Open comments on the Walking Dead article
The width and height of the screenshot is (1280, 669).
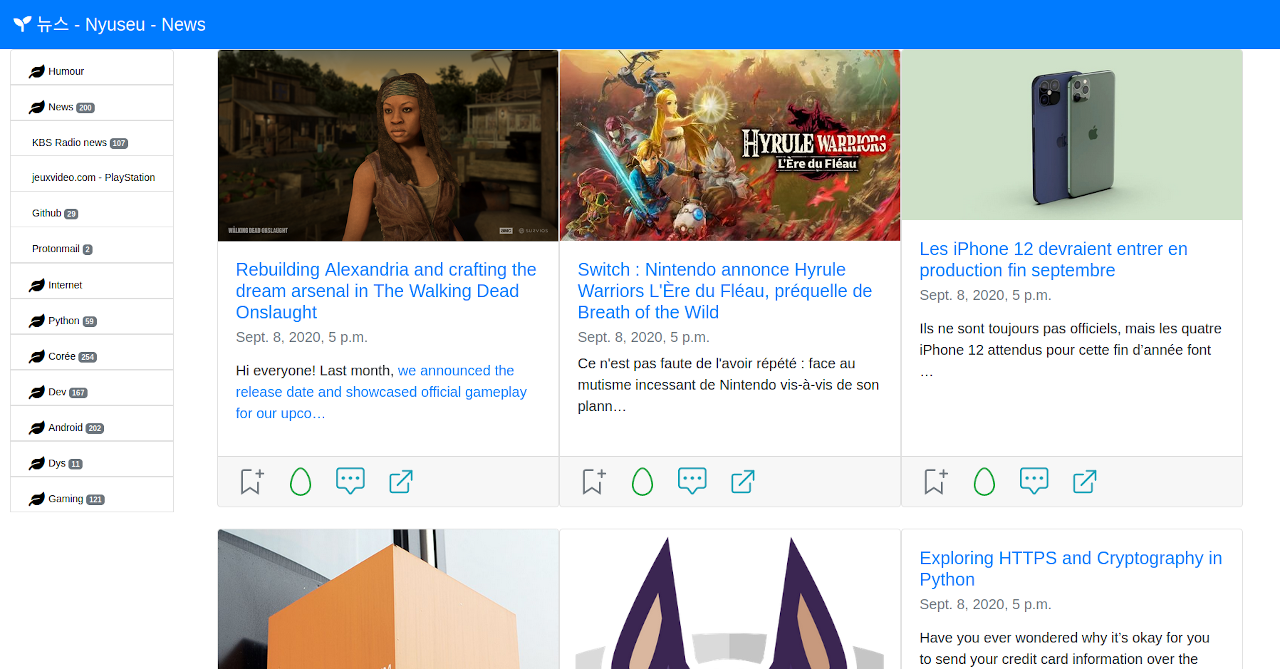click(x=350, y=481)
